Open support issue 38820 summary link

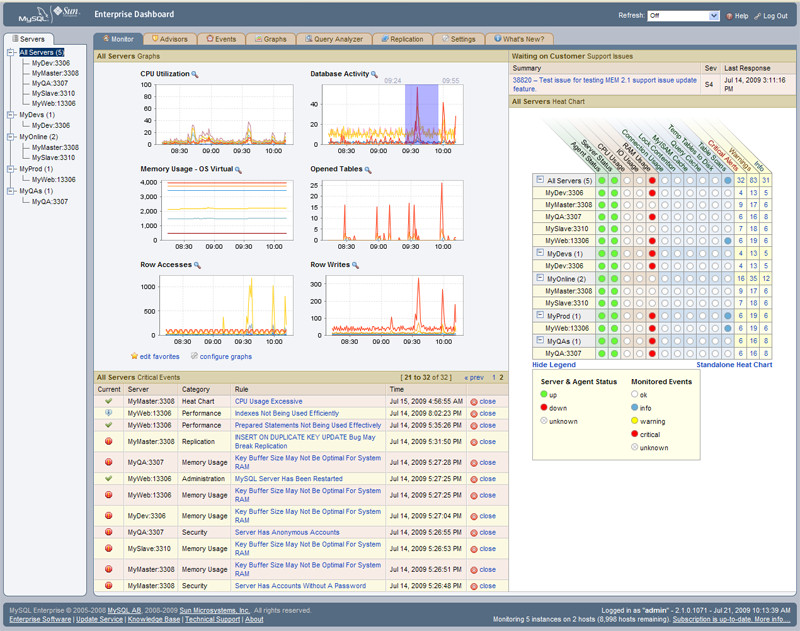tap(605, 84)
